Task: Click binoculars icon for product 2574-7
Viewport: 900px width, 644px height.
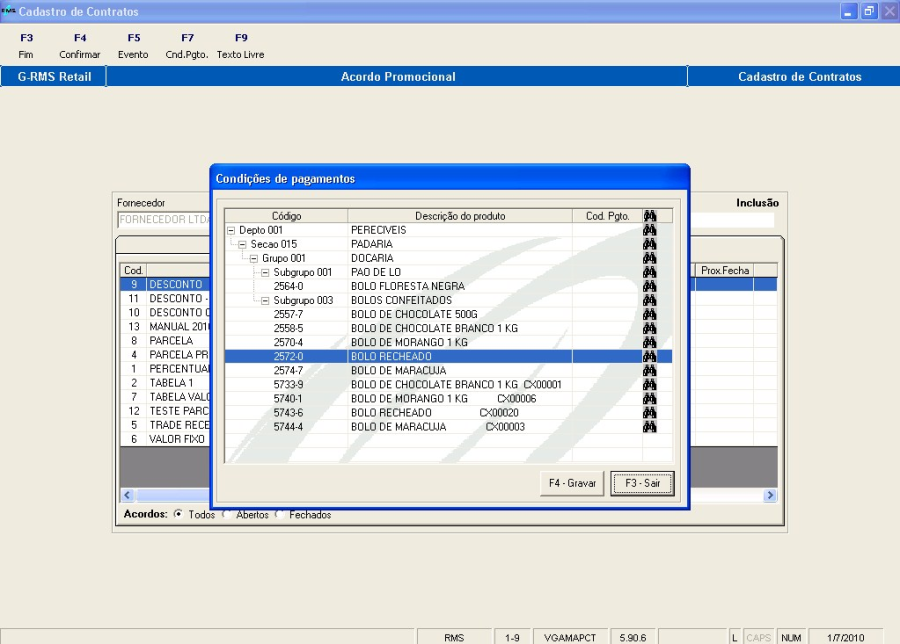Action: point(649,370)
